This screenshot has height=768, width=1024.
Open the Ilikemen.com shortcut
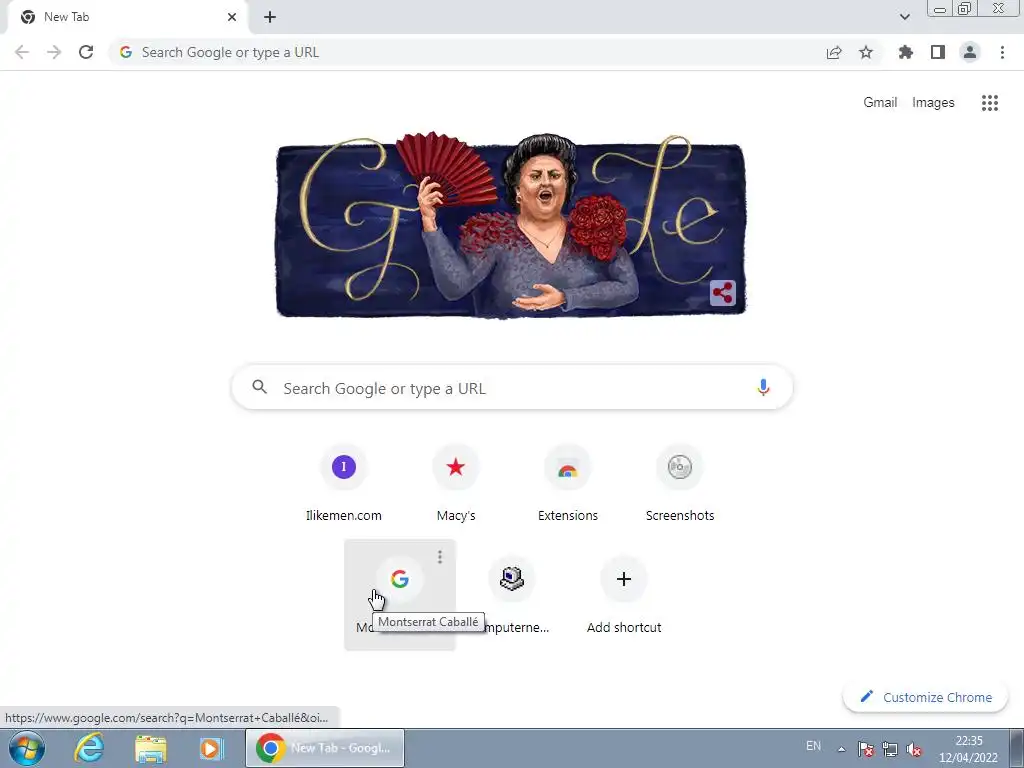pos(344,484)
